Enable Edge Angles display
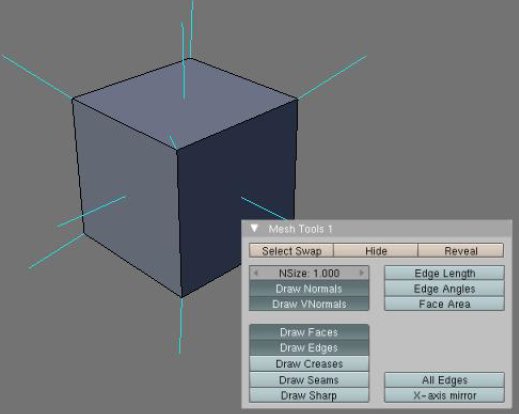 (444, 288)
